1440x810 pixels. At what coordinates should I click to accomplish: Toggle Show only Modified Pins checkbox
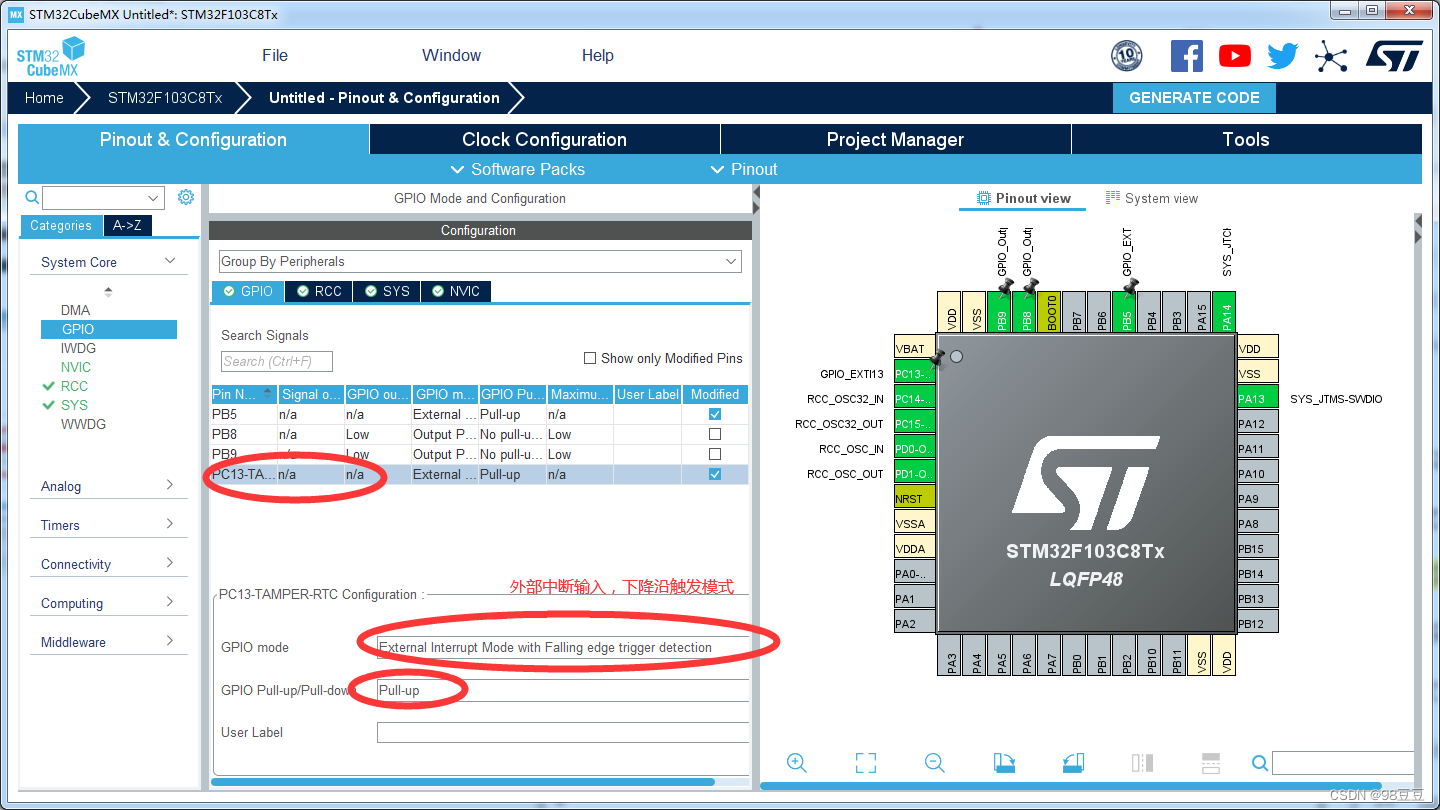[590, 358]
